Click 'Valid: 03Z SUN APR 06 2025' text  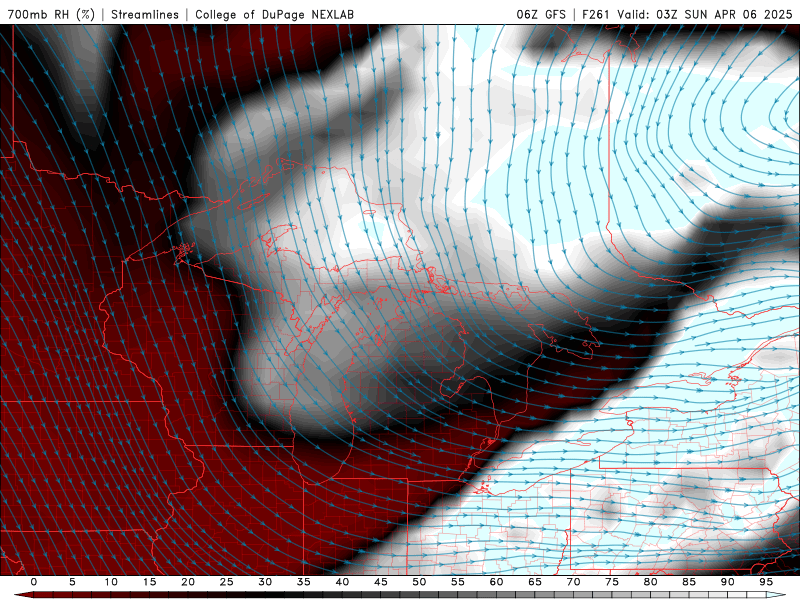[x=705, y=14]
